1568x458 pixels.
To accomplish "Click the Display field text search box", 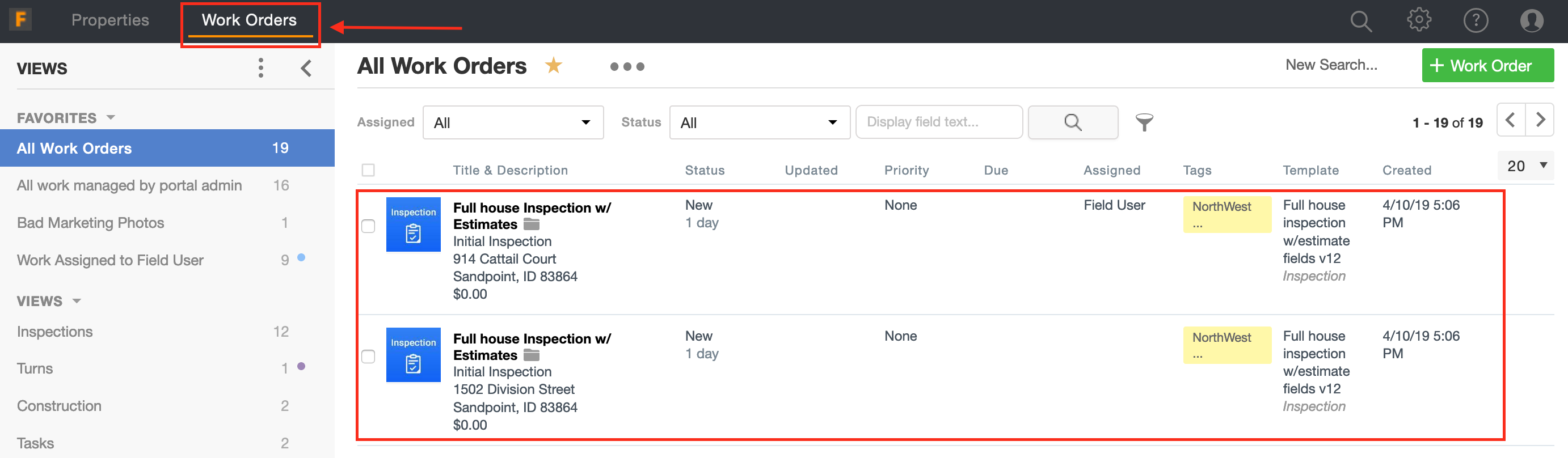I will (x=939, y=122).
